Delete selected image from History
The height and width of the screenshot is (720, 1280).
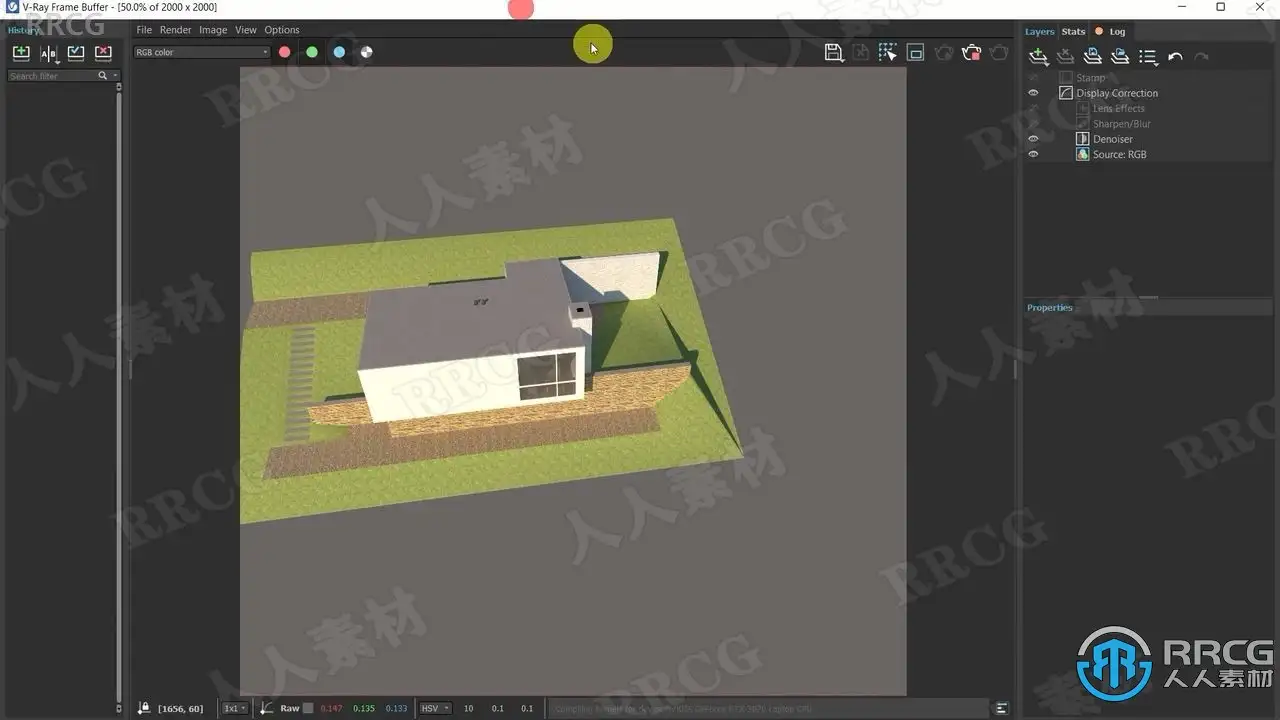point(103,53)
